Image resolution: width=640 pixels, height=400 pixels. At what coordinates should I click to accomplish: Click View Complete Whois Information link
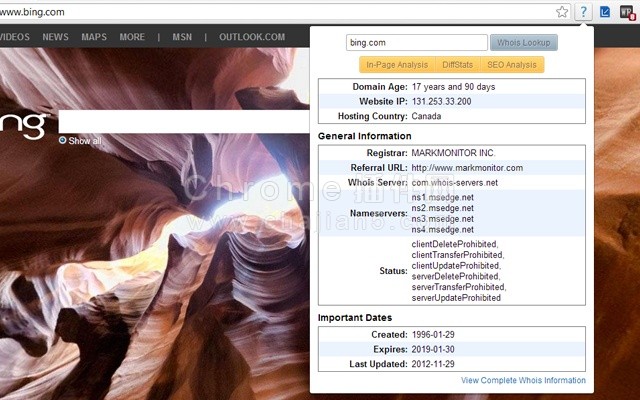[x=523, y=380]
